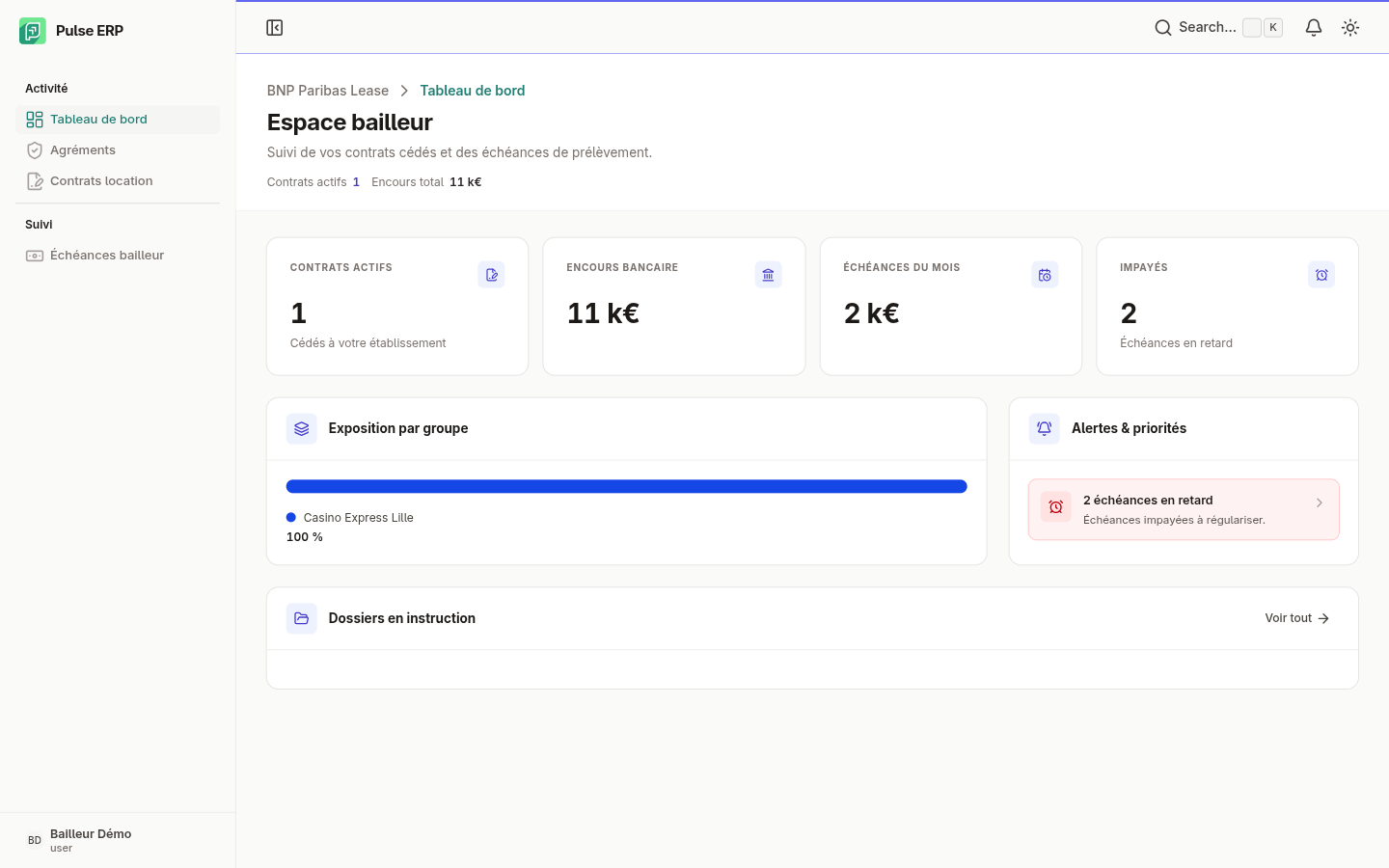Click the breadcrumb chevron separator
1389x868 pixels.
tap(404, 91)
